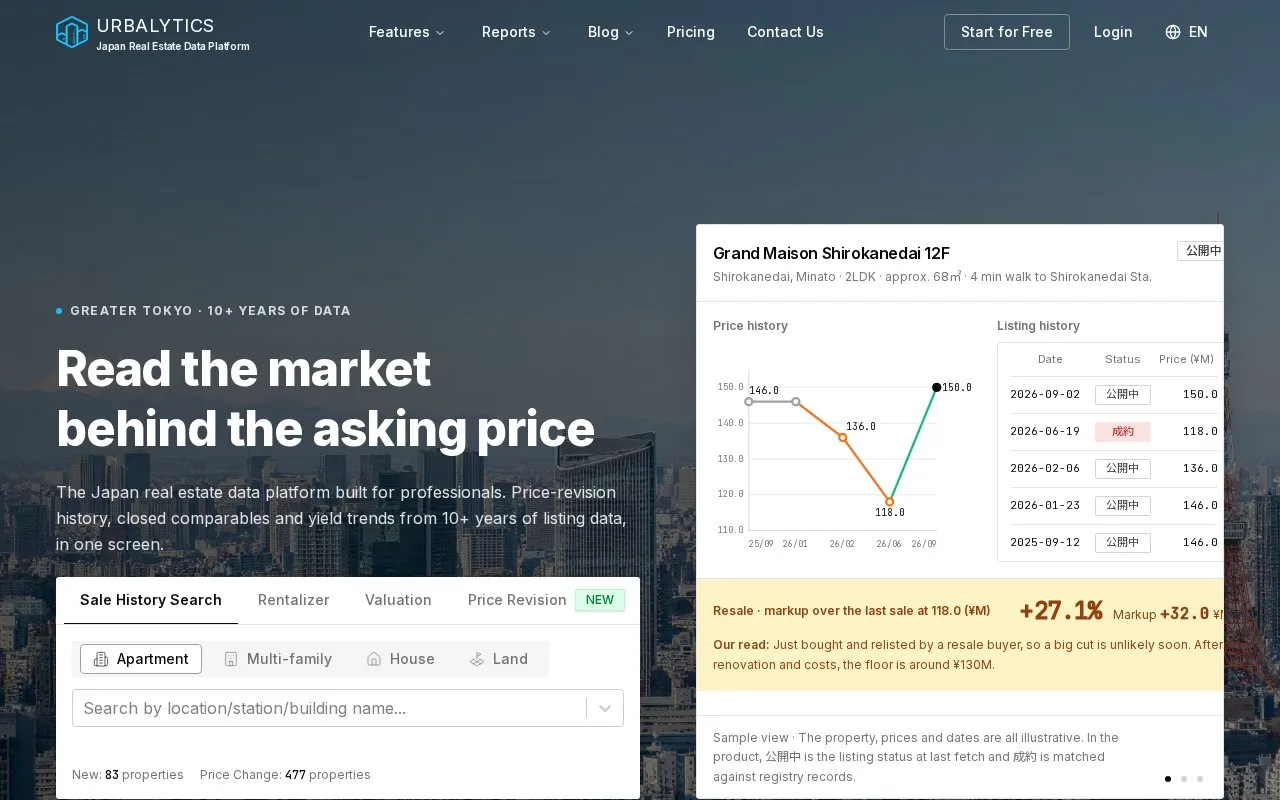The height and width of the screenshot is (800, 1280).
Task: Open the location search dropdown arrow
Action: pos(605,708)
